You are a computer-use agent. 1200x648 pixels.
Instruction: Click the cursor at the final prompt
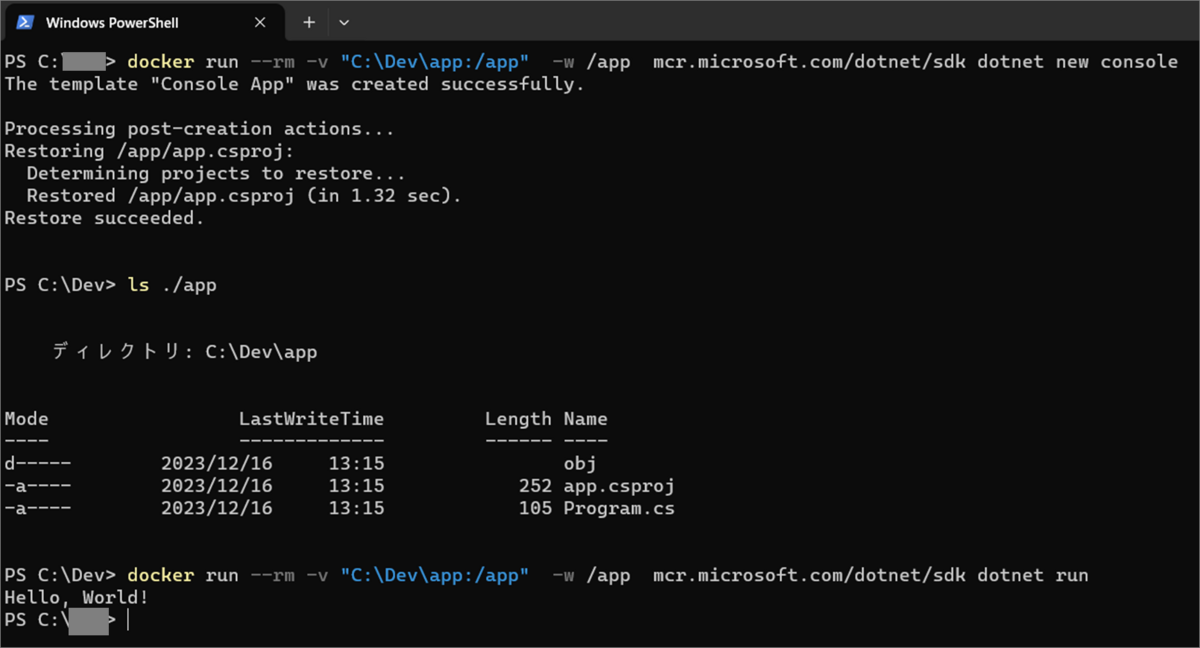(x=128, y=621)
